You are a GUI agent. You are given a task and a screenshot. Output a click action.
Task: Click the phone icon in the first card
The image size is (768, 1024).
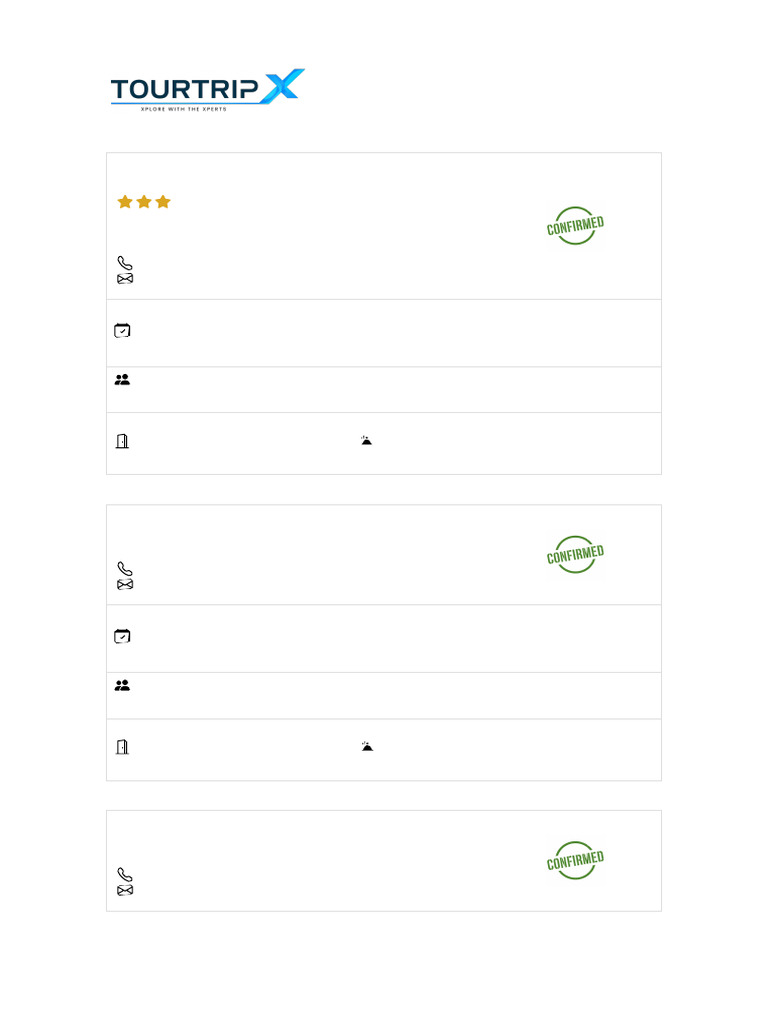(x=125, y=263)
